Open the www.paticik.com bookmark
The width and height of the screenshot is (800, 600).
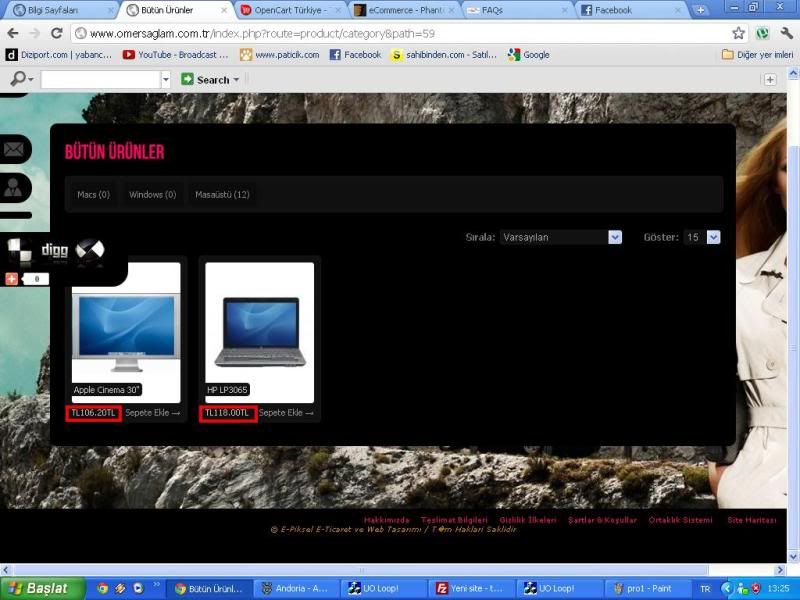[x=280, y=55]
